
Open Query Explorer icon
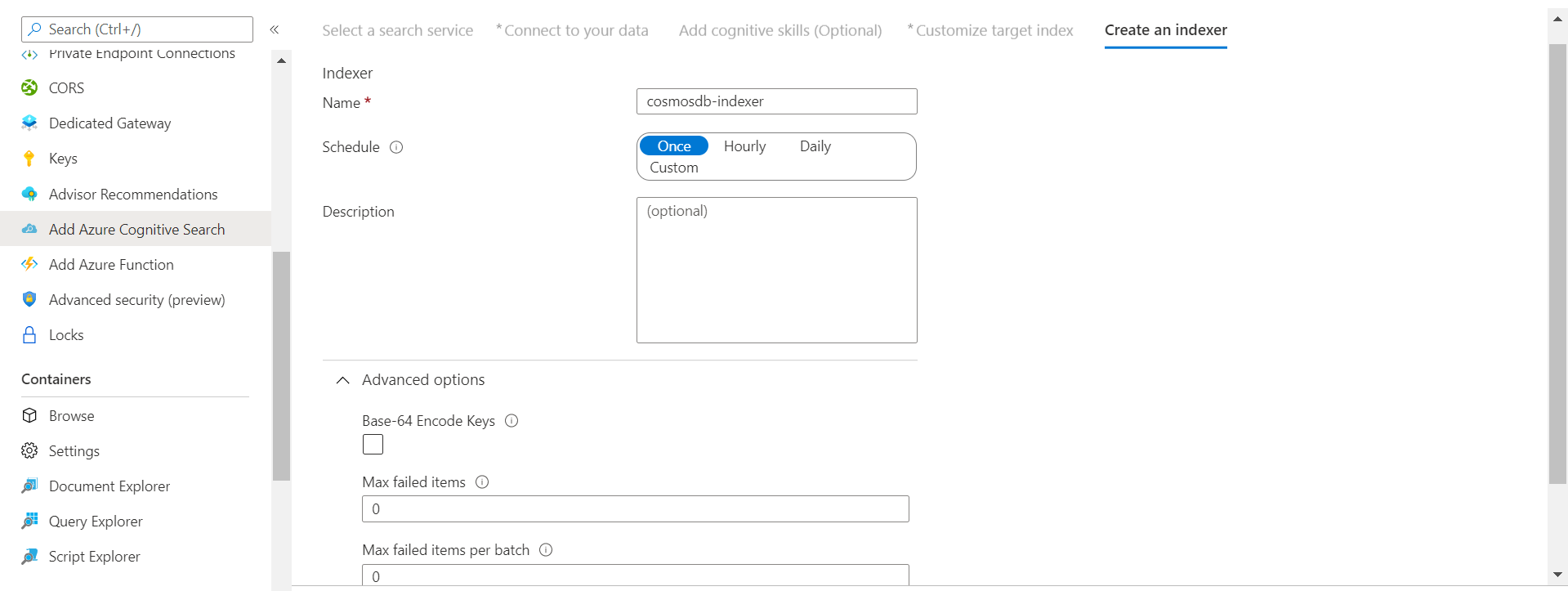(29, 521)
